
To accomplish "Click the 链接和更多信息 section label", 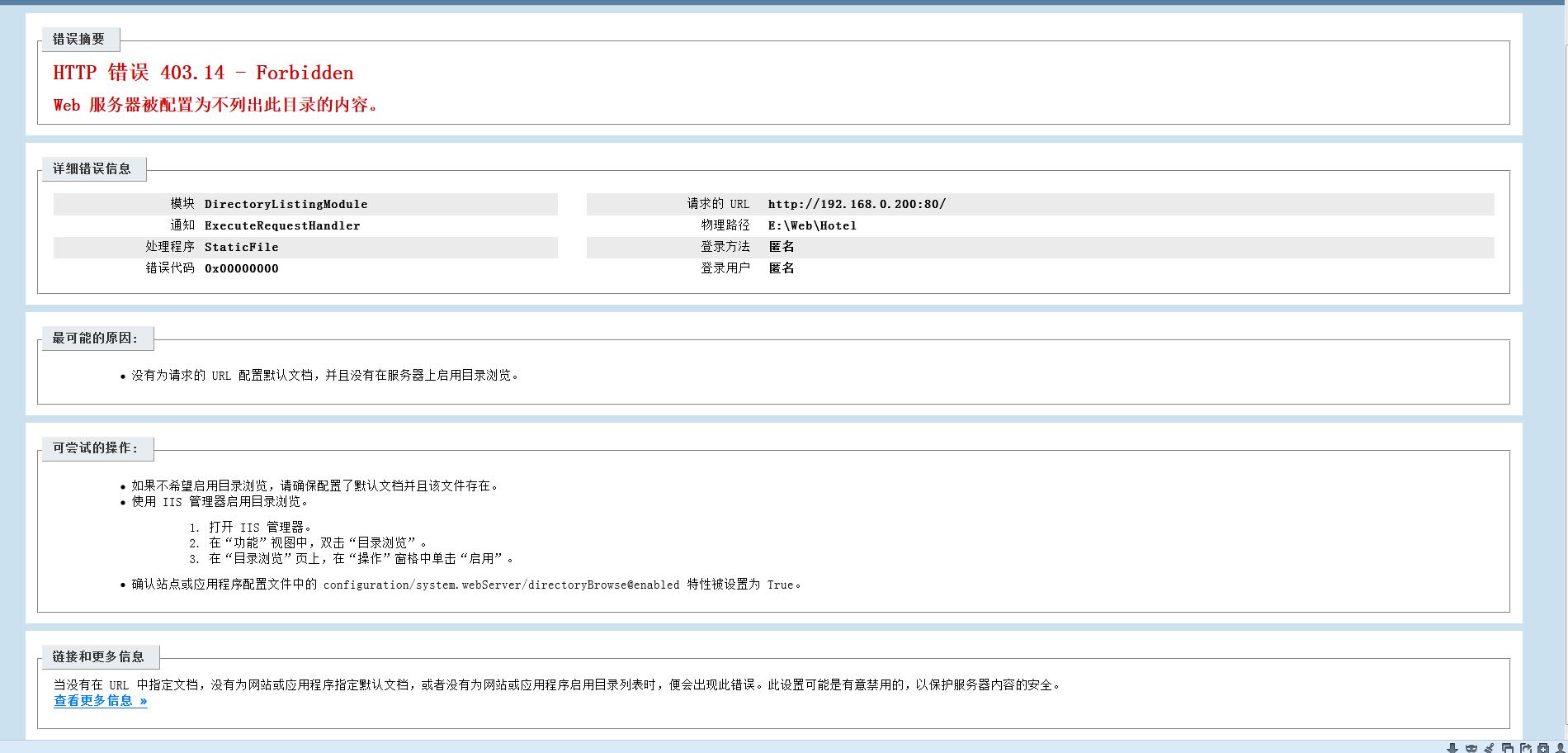I will click(x=98, y=656).
